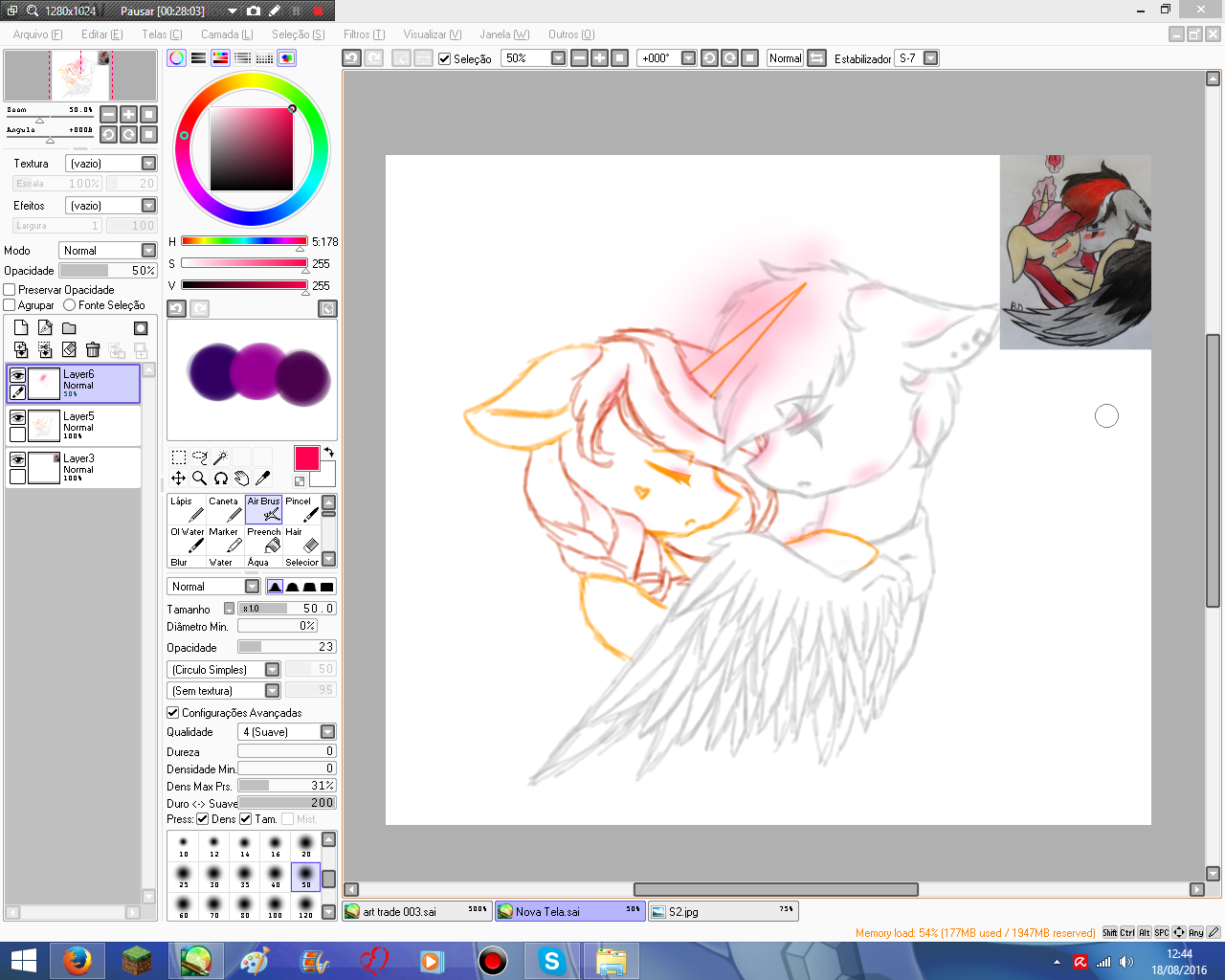
Task: Flip canvas view horizontally
Action: click(x=817, y=57)
